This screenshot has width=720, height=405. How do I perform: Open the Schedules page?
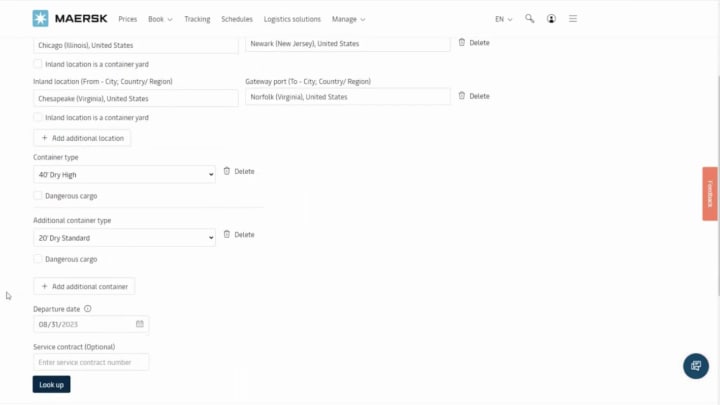click(237, 19)
